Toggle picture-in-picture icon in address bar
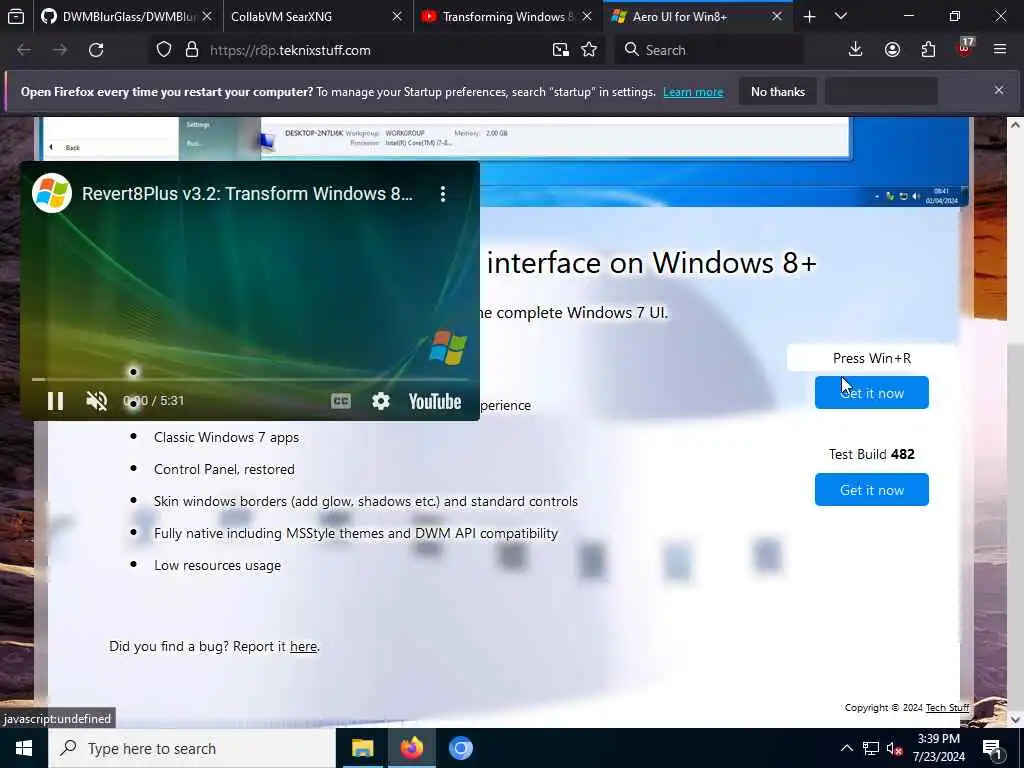1024x768 pixels. pyautogui.click(x=560, y=50)
